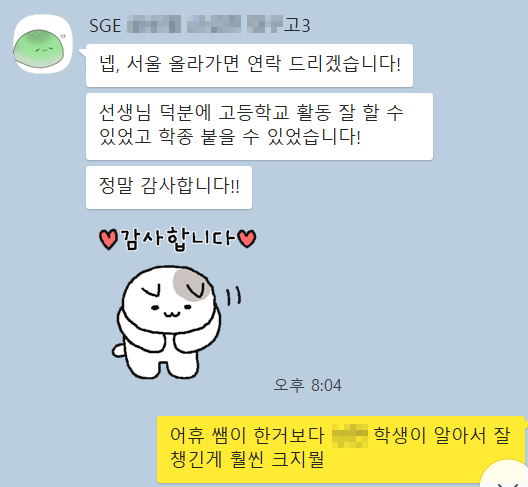Image resolution: width=528 pixels, height=487 pixels.
Task: Select the handwritten 감사합니다 sticker text
Action: (177, 239)
